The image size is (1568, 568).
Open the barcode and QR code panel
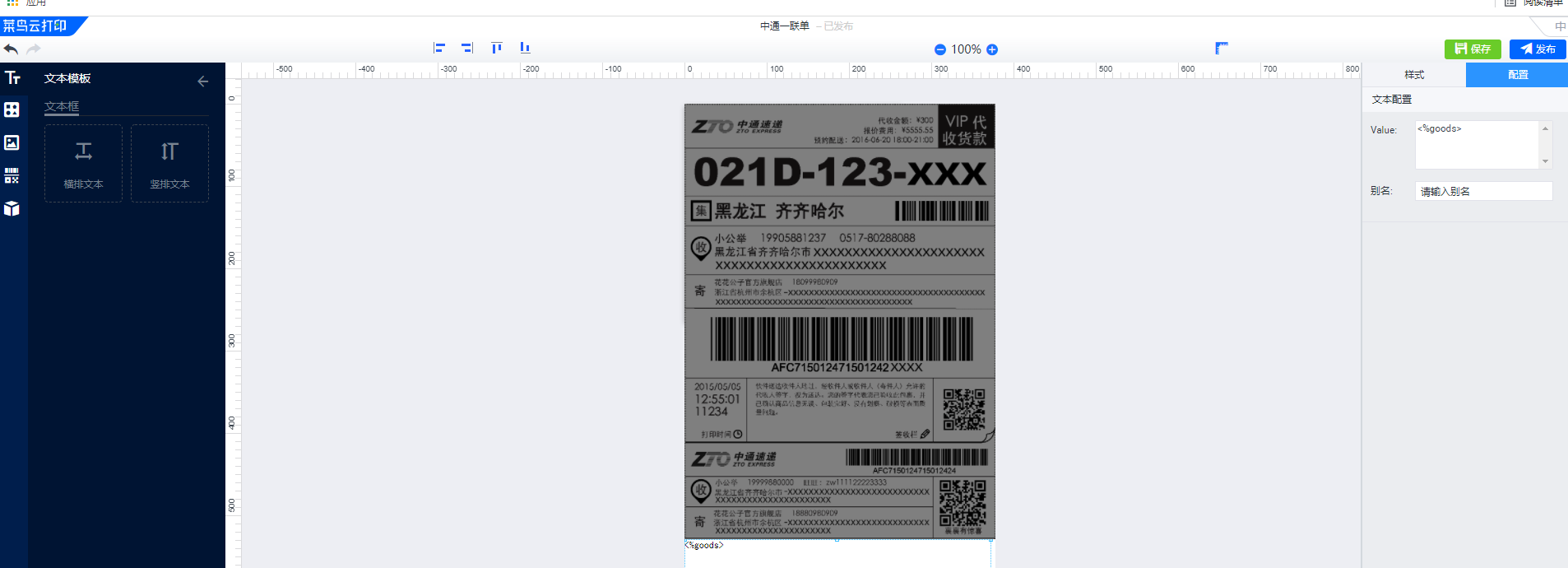[12, 175]
